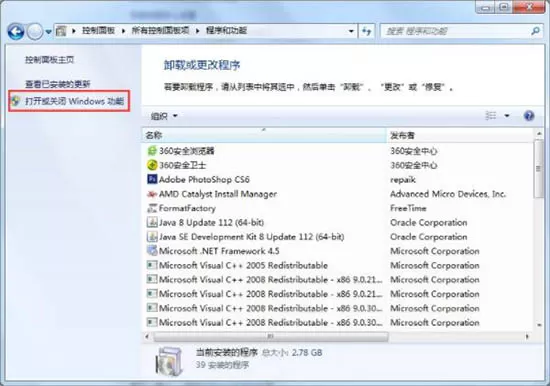This screenshot has height=386, width=550.
Task: Expand the view options dropdown arrow
Action: (507, 115)
